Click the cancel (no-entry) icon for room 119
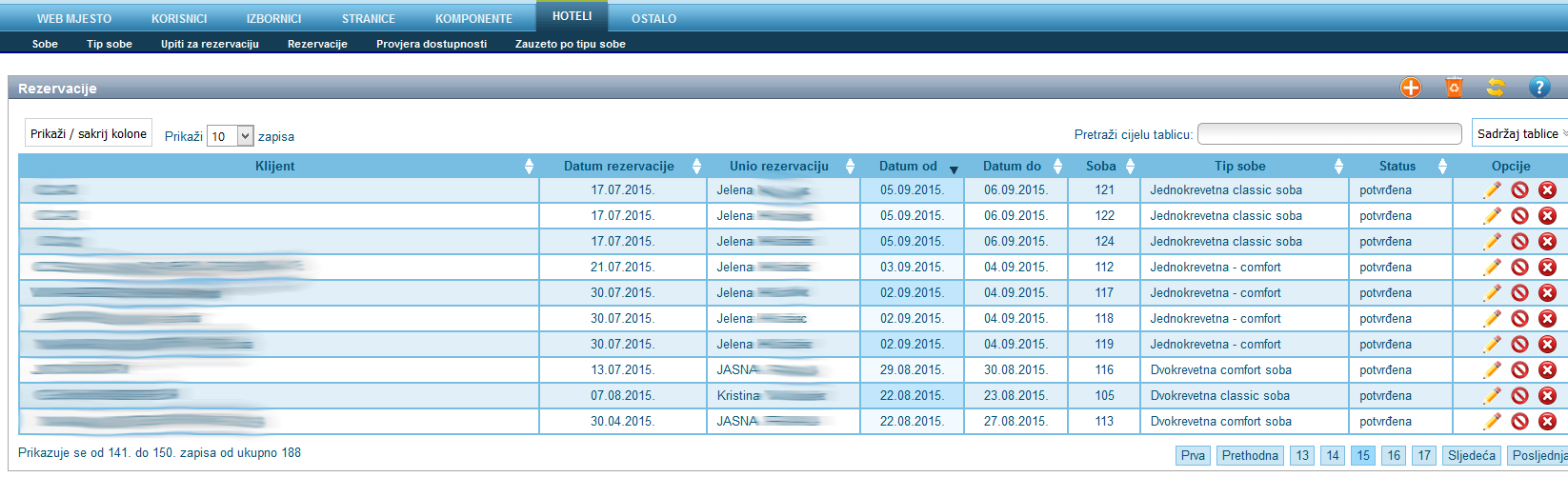 tap(1520, 345)
